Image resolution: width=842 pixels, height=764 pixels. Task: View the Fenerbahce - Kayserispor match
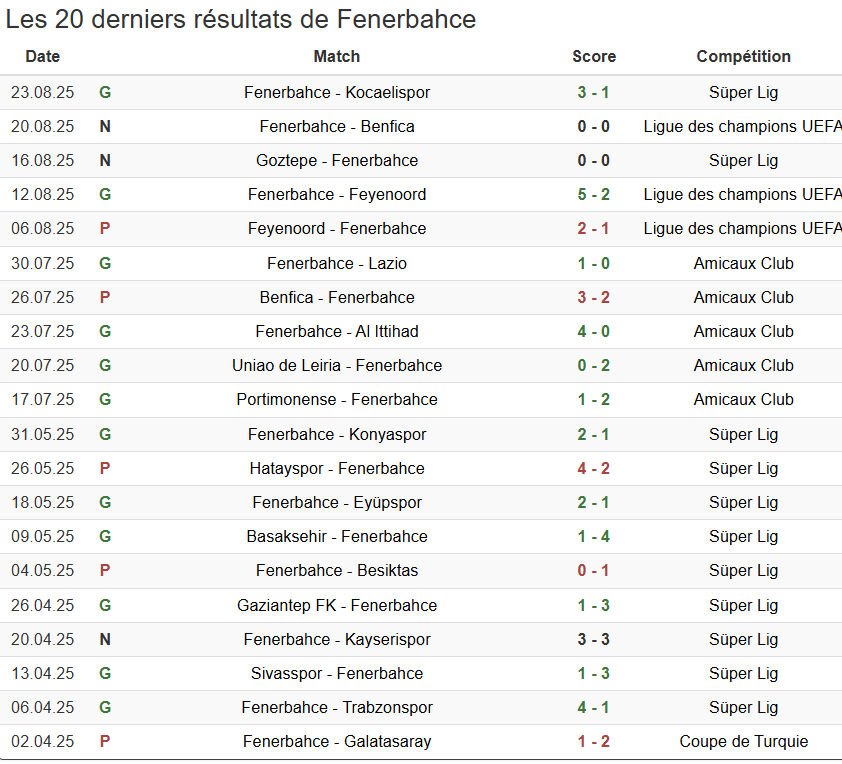tap(337, 640)
